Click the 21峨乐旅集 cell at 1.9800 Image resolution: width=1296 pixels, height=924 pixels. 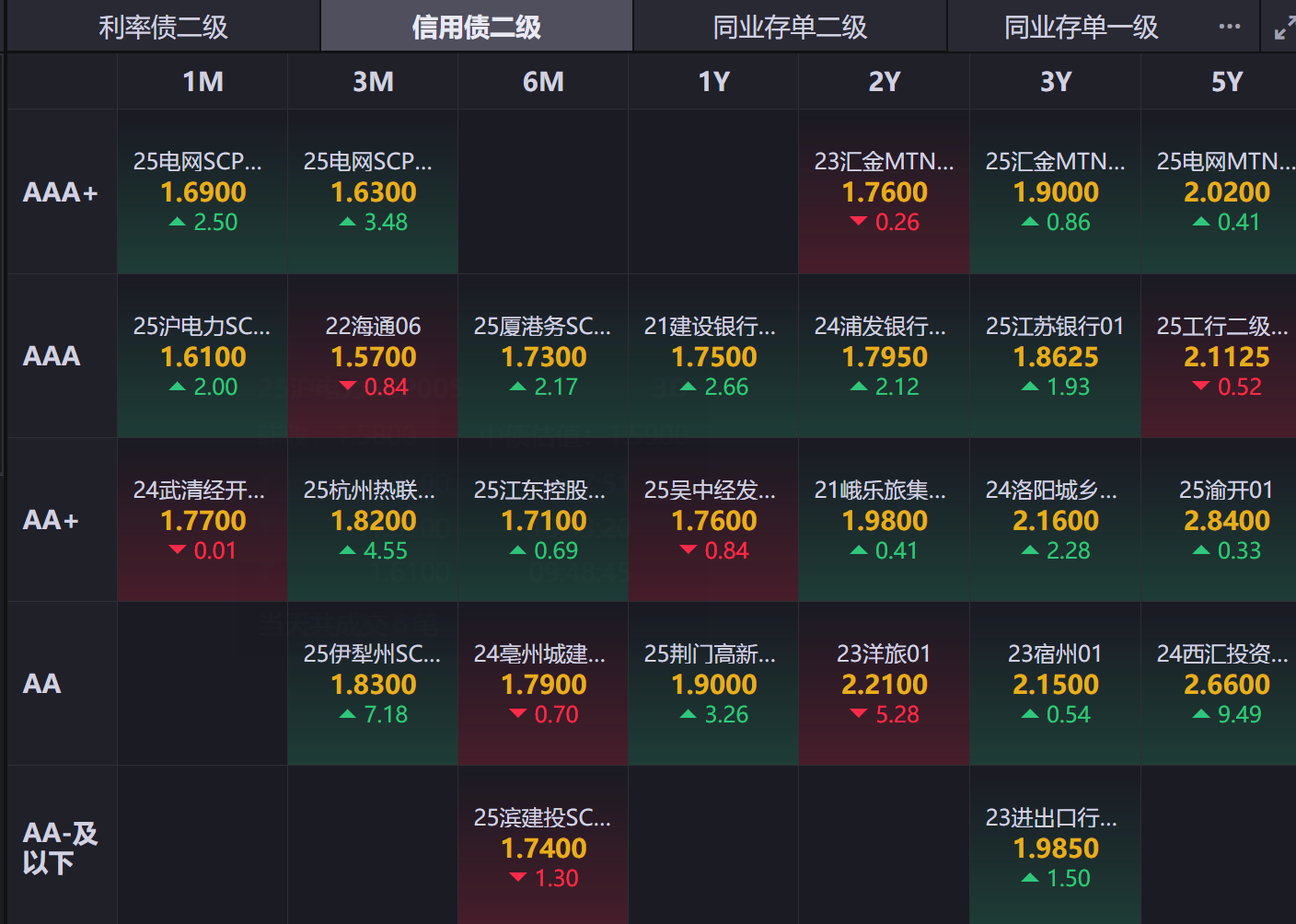[884, 520]
